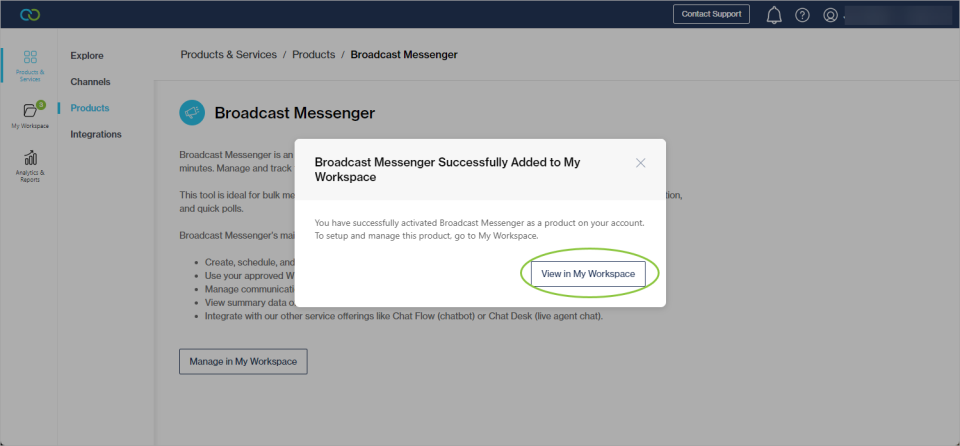Image resolution: width=960 pixels, height=446 pixels.
Task: Select Products in the side menu
Action: click(x=90, y=108)
